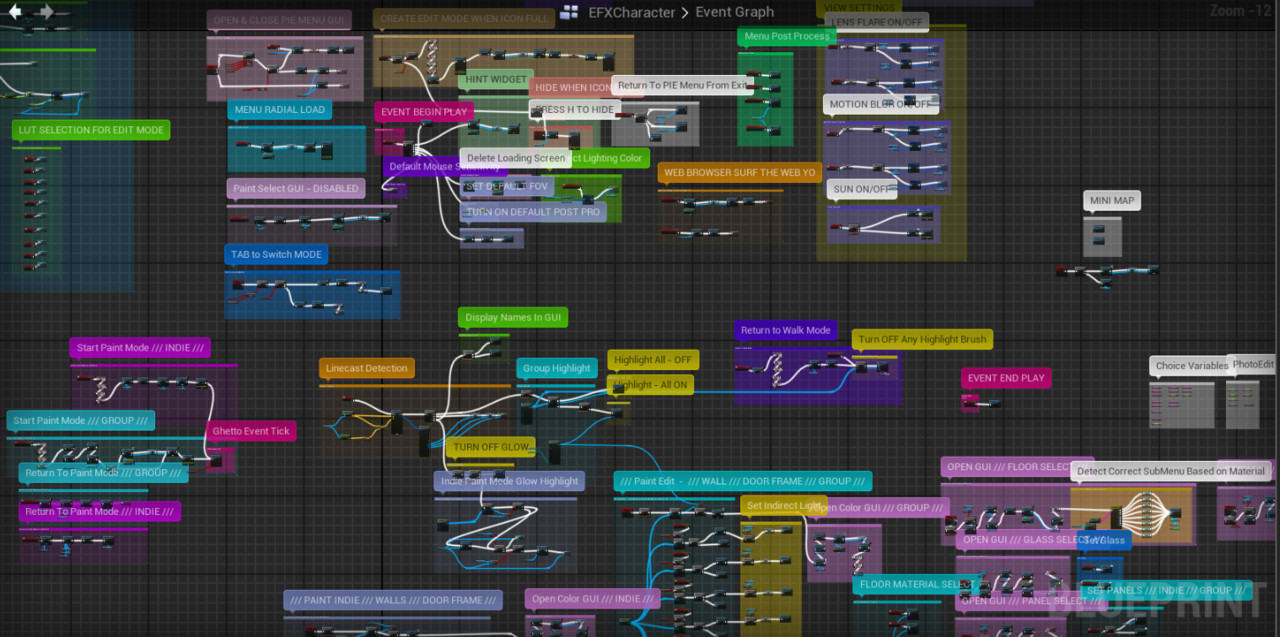The height and width of the screenshot is (637, 1280).
Task: Click the MINI MAP node group
Action: [x=1111, y=200]
